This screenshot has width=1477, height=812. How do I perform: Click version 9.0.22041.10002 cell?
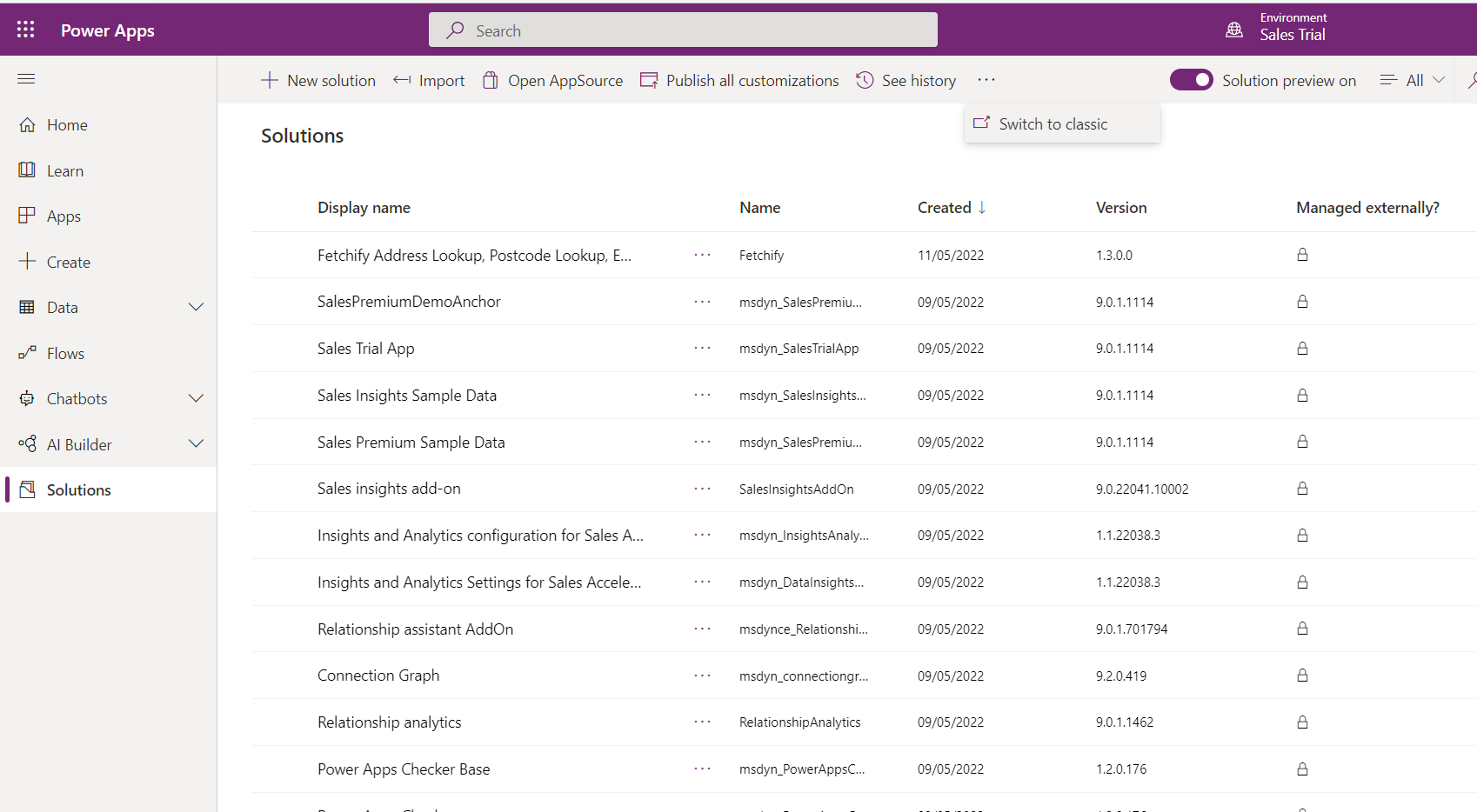1142,489
